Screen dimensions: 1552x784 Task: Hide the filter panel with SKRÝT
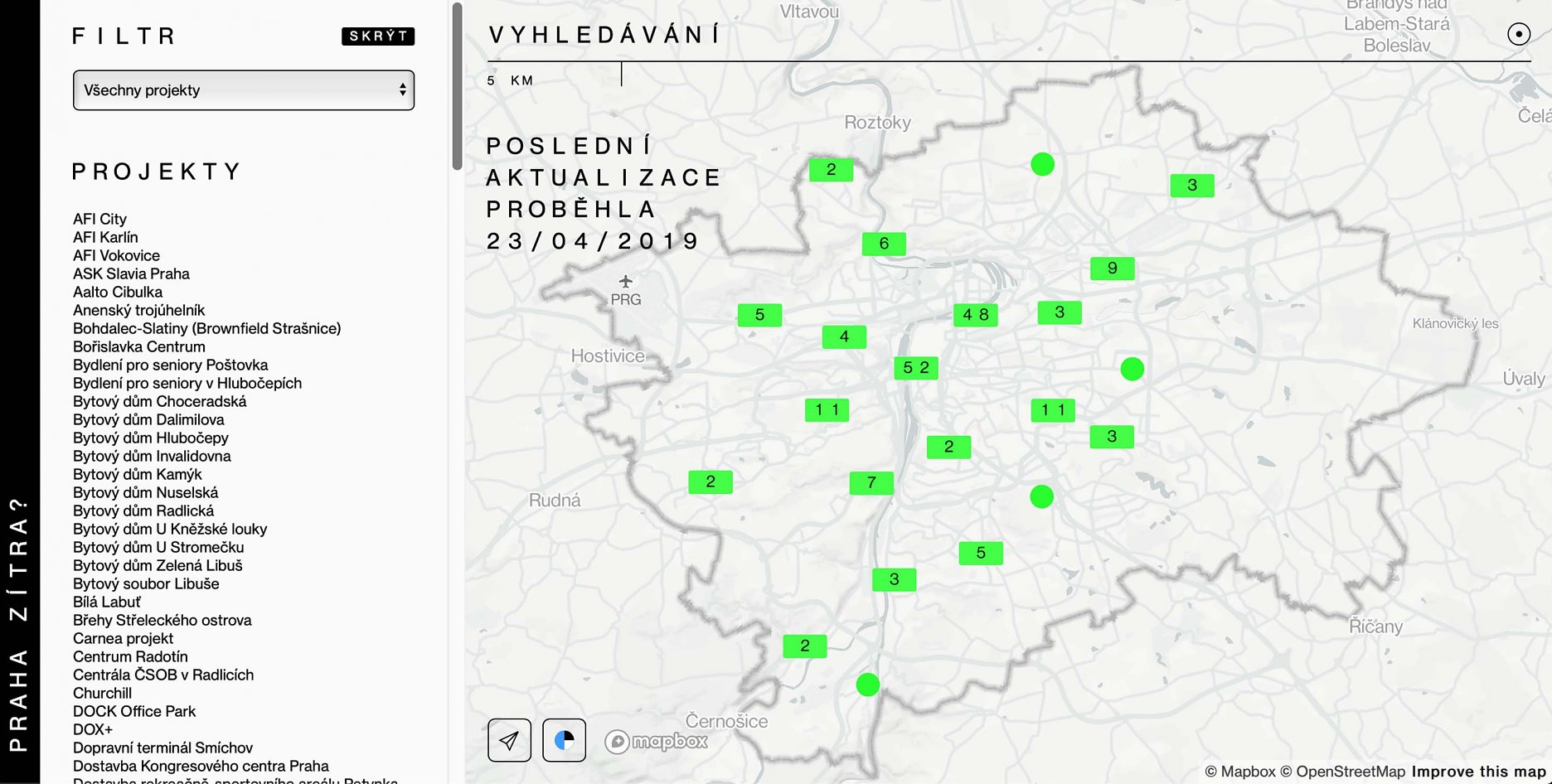[x=377, y=36]
